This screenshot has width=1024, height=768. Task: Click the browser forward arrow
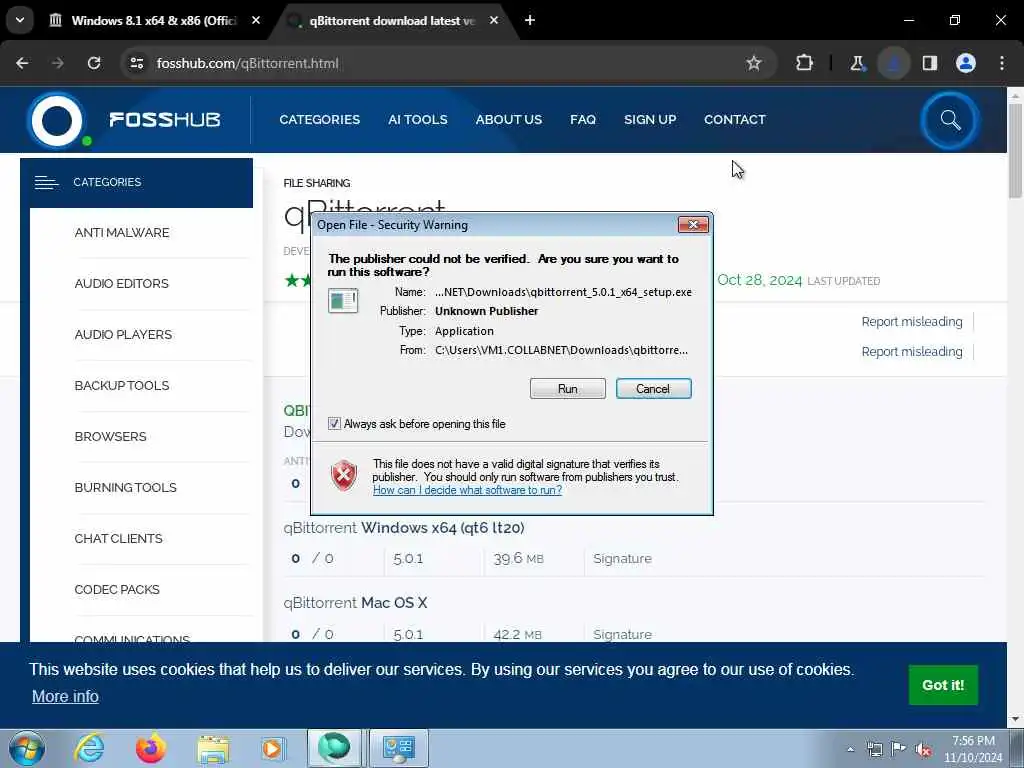tap(57, 63)
